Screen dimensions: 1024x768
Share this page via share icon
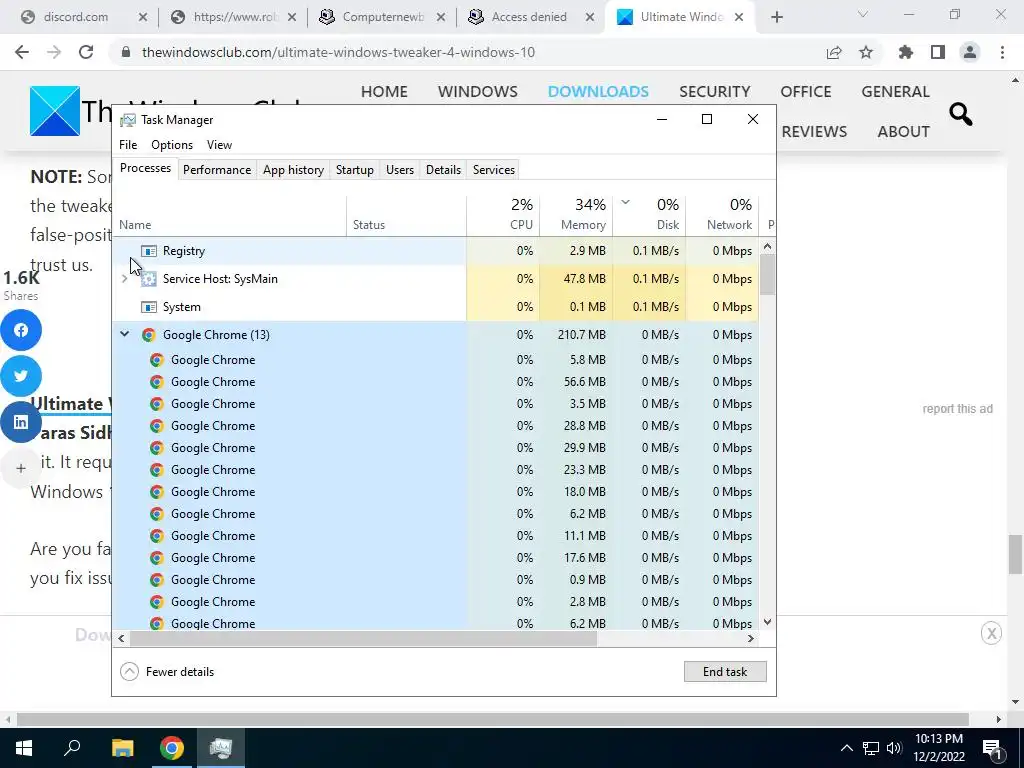tap(834, 52)
